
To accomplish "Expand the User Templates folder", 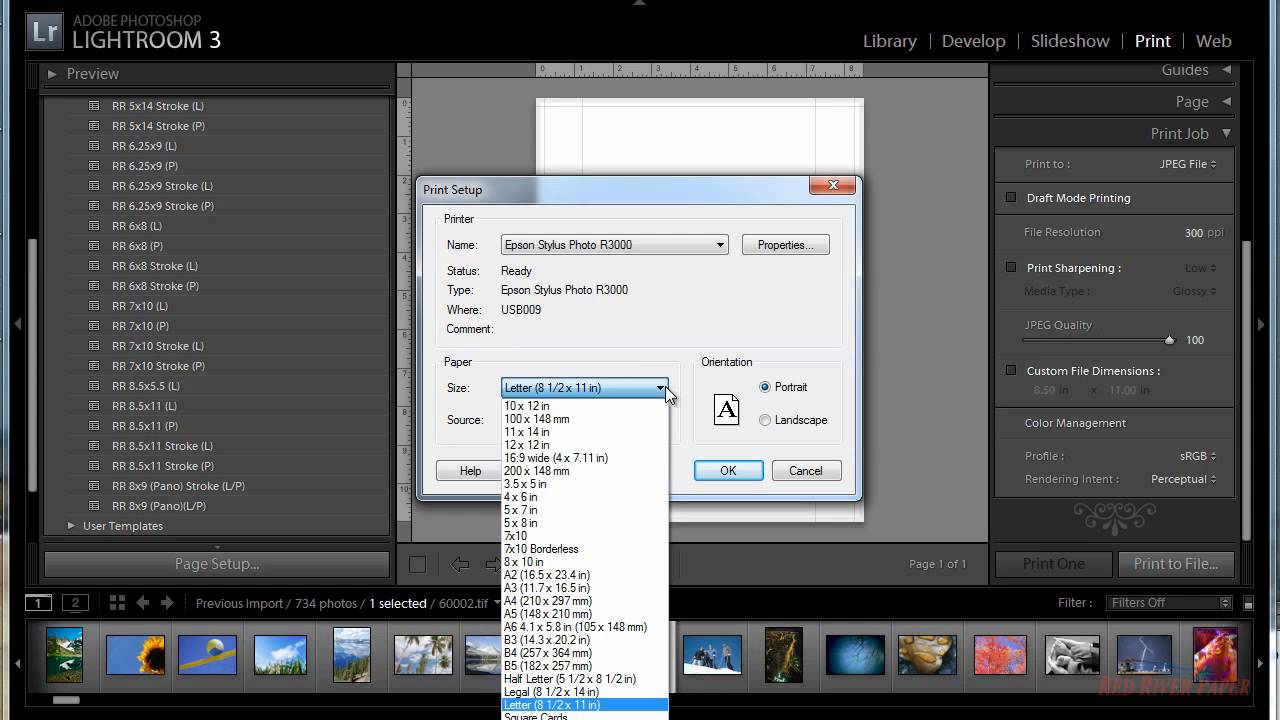I will click(x=71, y=526).
